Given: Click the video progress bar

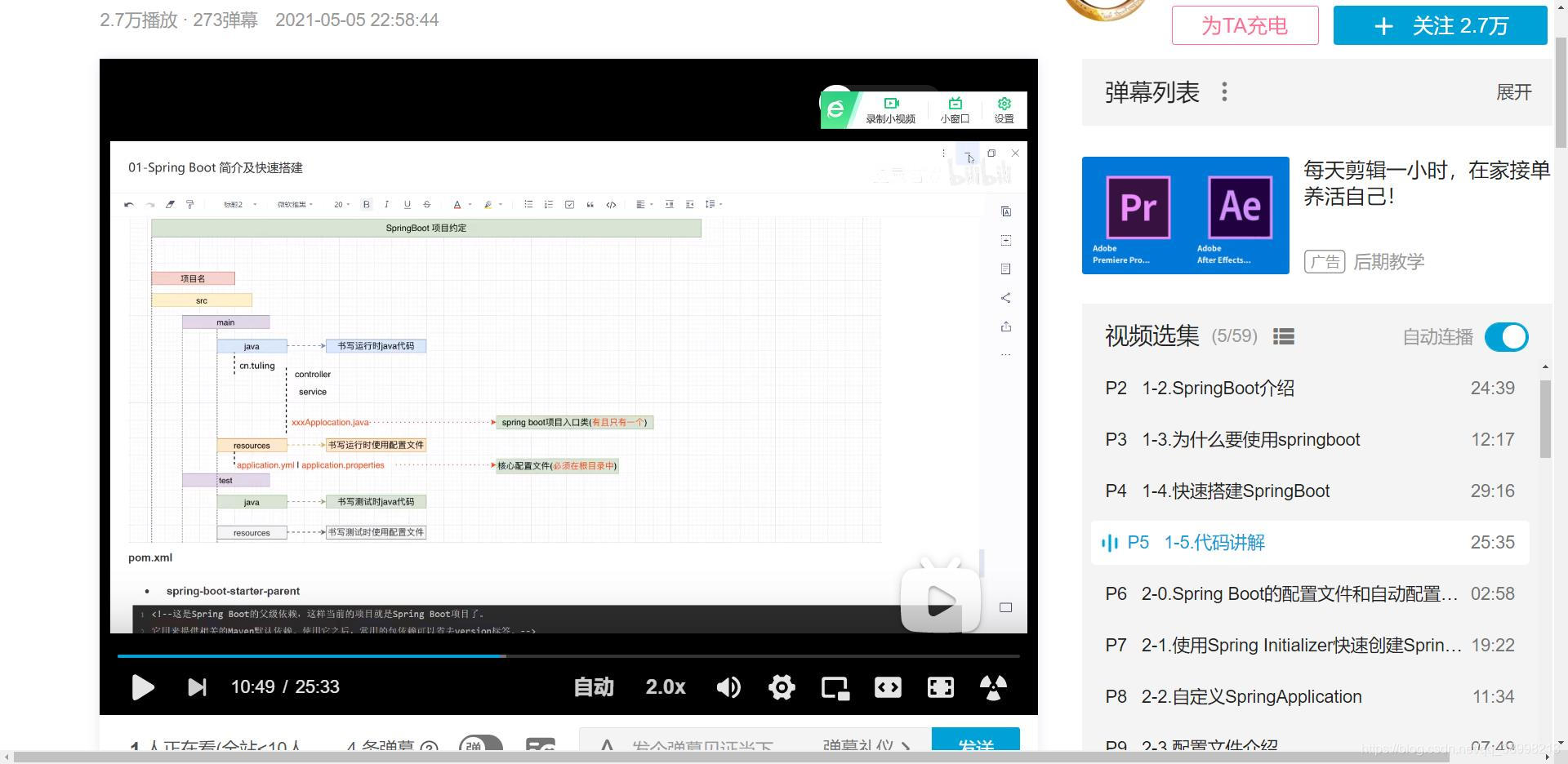Looking at the screenshot, I should tap(568, 655).
